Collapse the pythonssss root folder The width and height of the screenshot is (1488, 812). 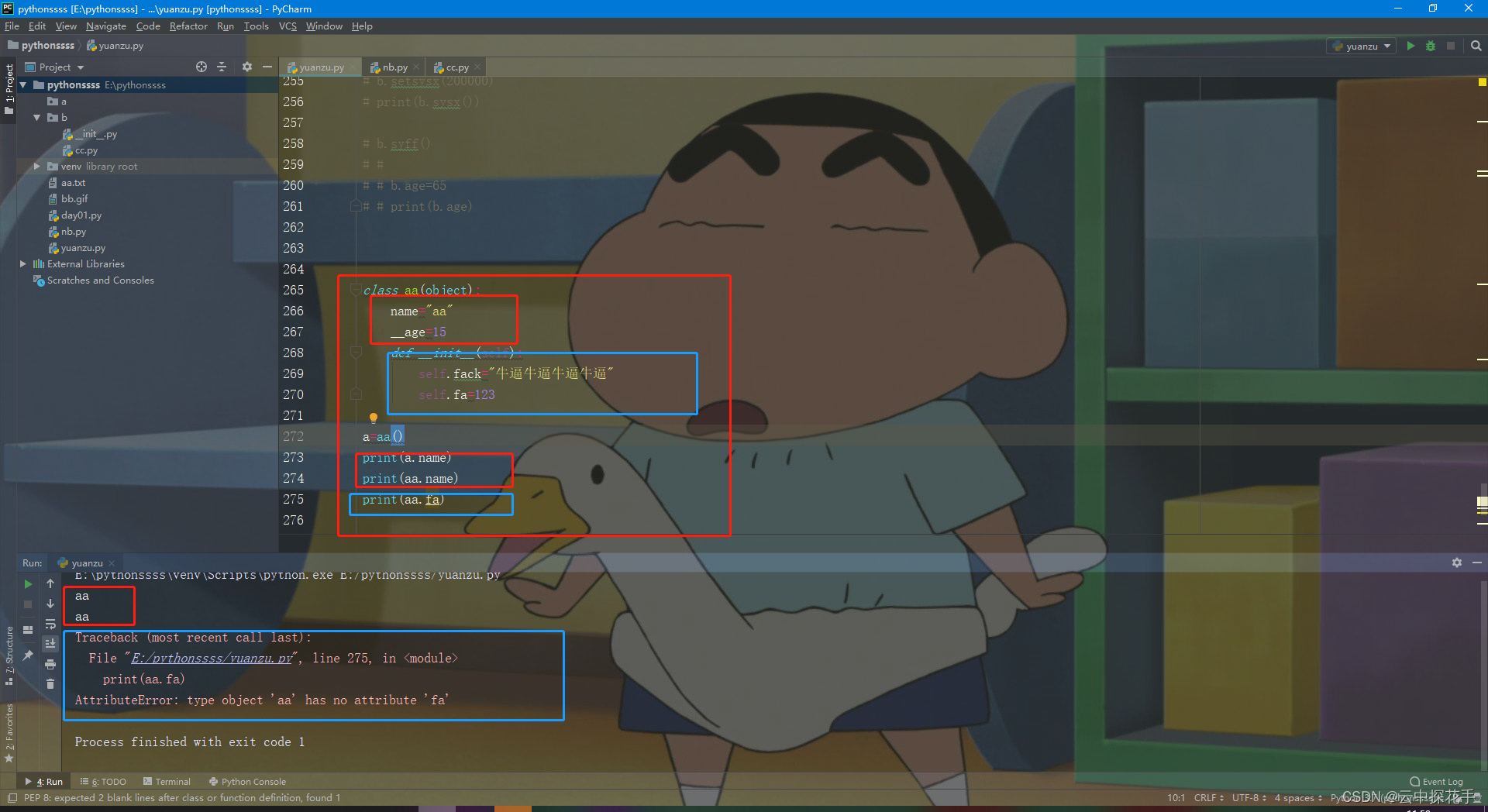pyautogui.click(x=23, y=84)
